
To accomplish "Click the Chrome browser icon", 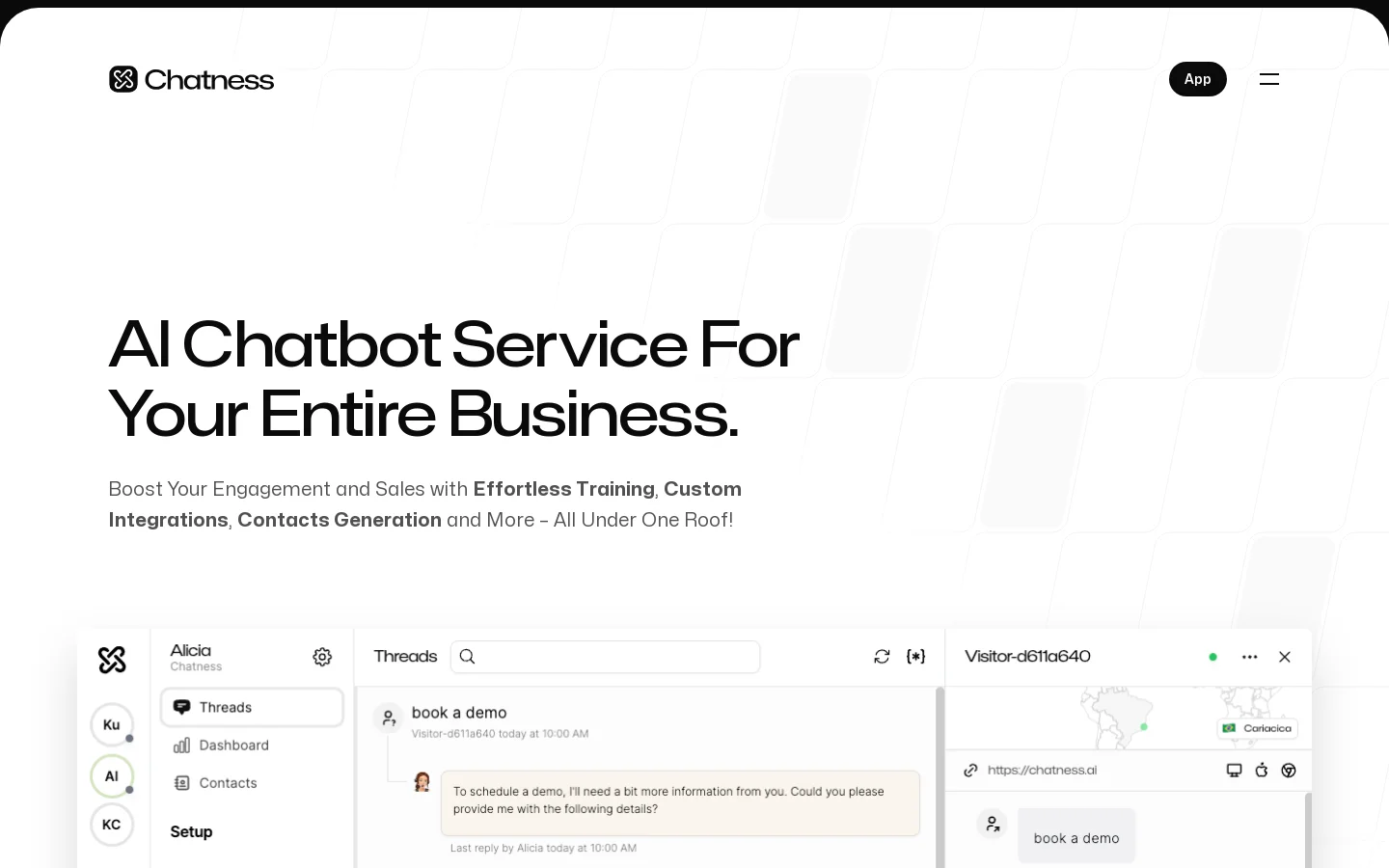I will [1289, 770].
